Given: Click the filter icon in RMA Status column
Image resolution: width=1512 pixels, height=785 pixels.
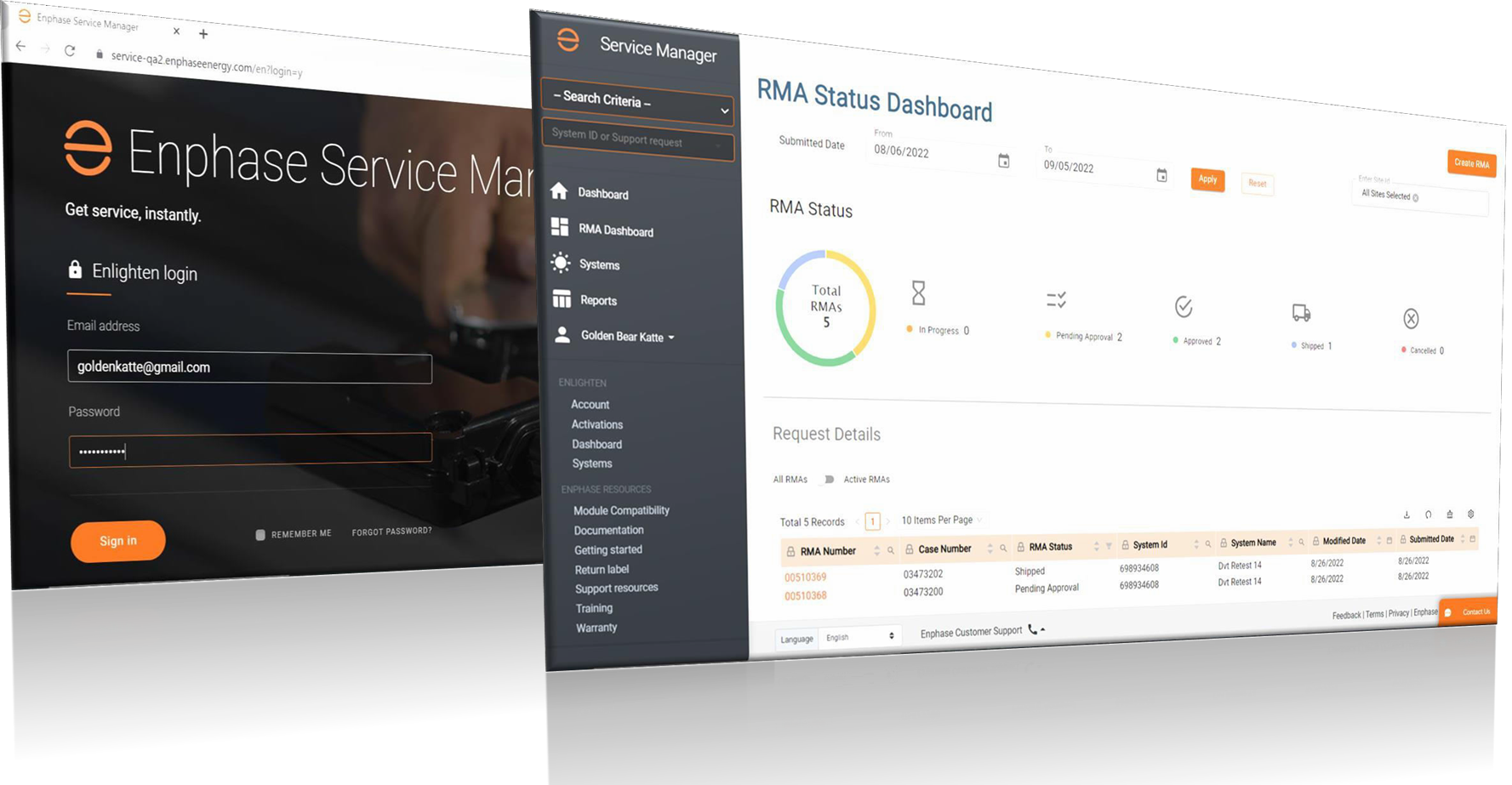Looking at the screenshot, I should [x=1109, y=546].
